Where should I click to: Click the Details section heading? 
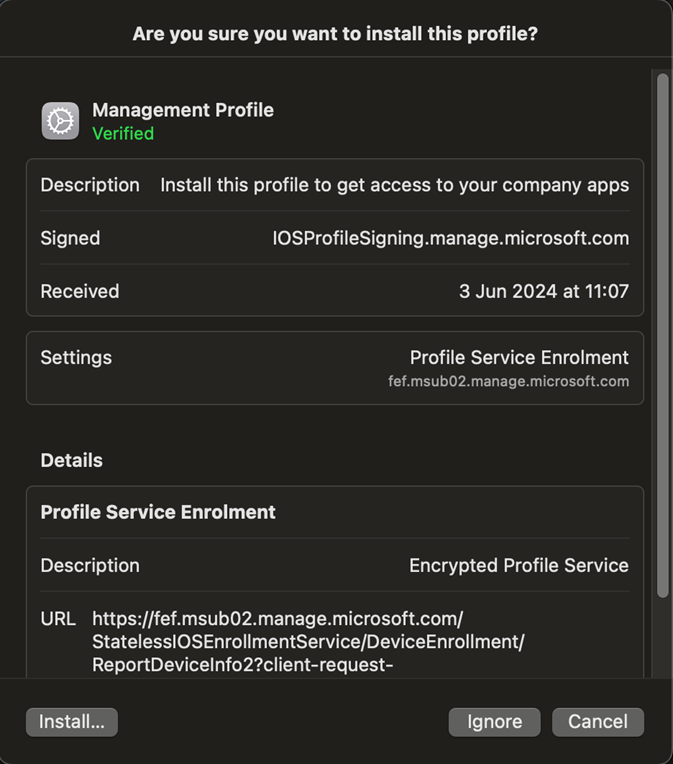[72, 460]
